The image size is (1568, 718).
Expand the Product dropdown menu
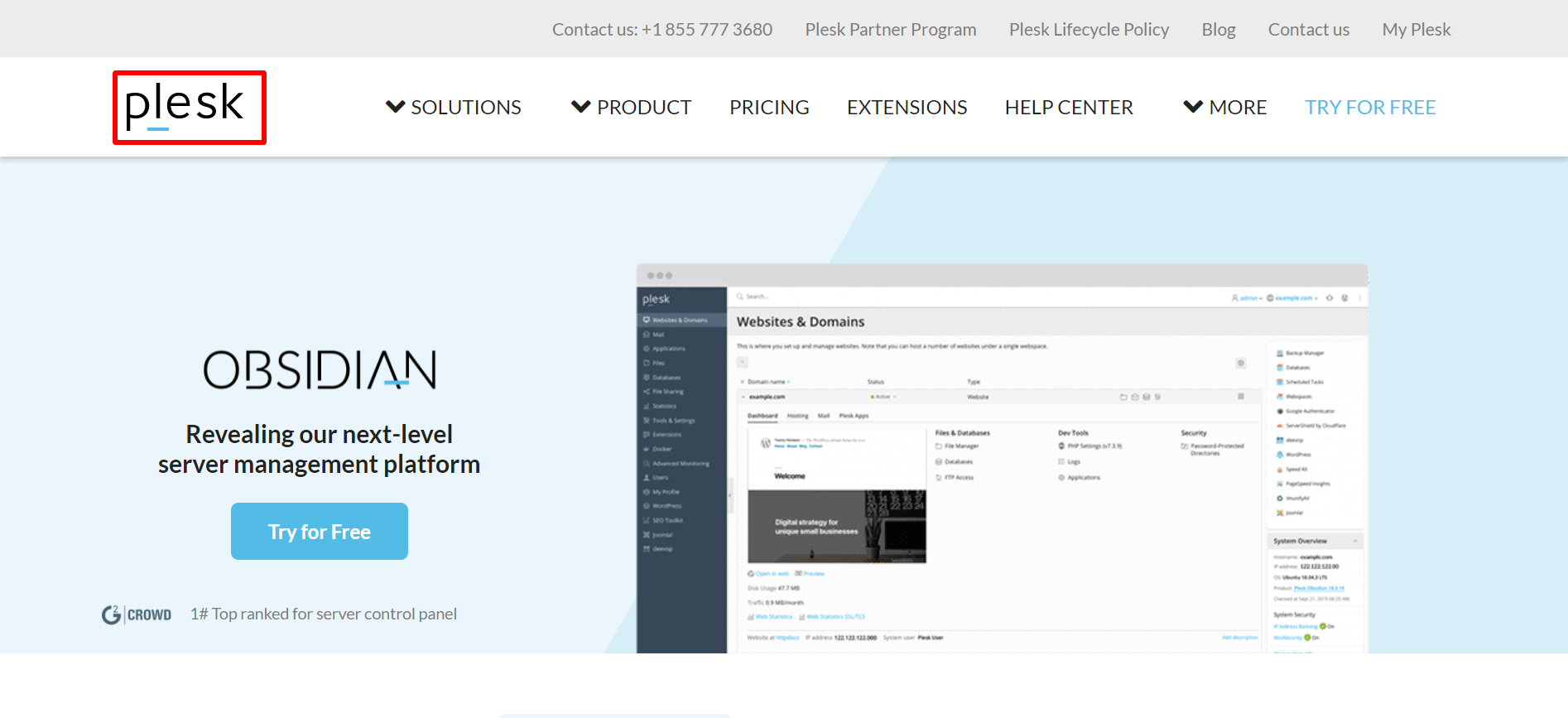[x=631, y=108]
